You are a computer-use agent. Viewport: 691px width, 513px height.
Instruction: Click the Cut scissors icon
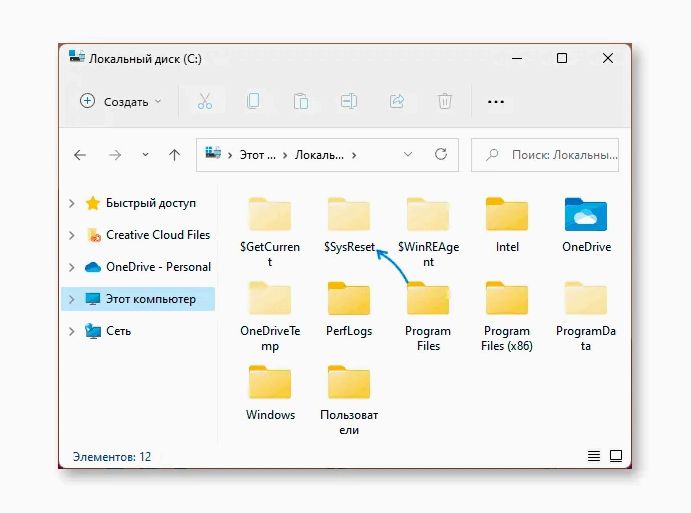pos(204,101)
